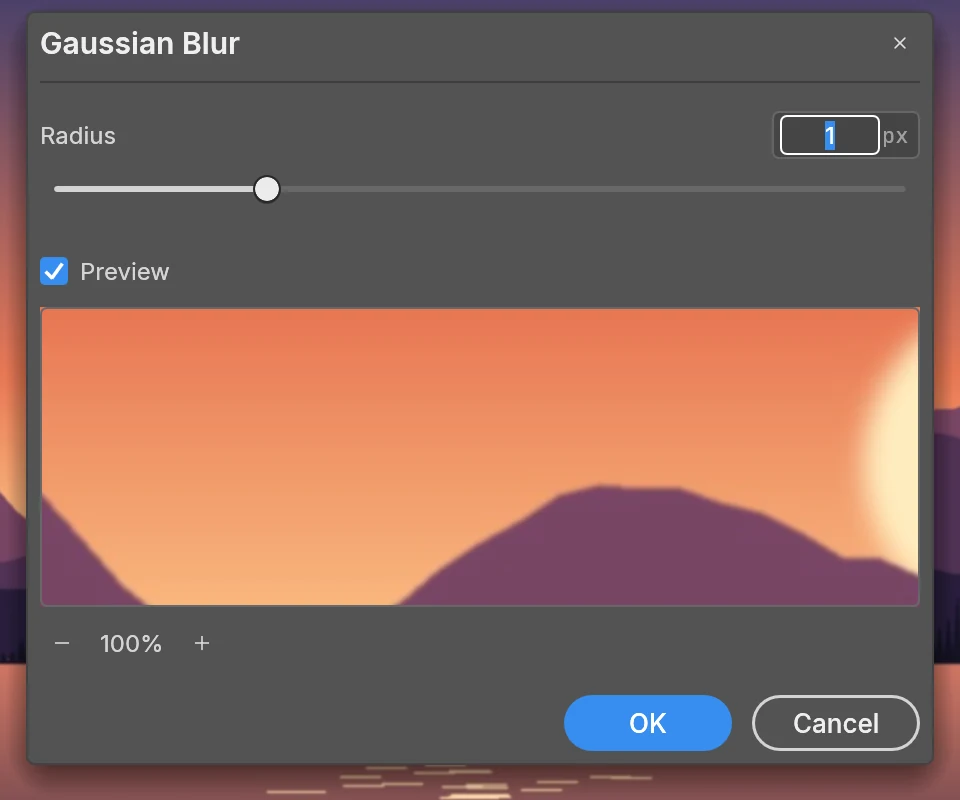Zoom in the preview with the plus icon
The width and height of the screenshot is (960, 800).
pos(202,643)
